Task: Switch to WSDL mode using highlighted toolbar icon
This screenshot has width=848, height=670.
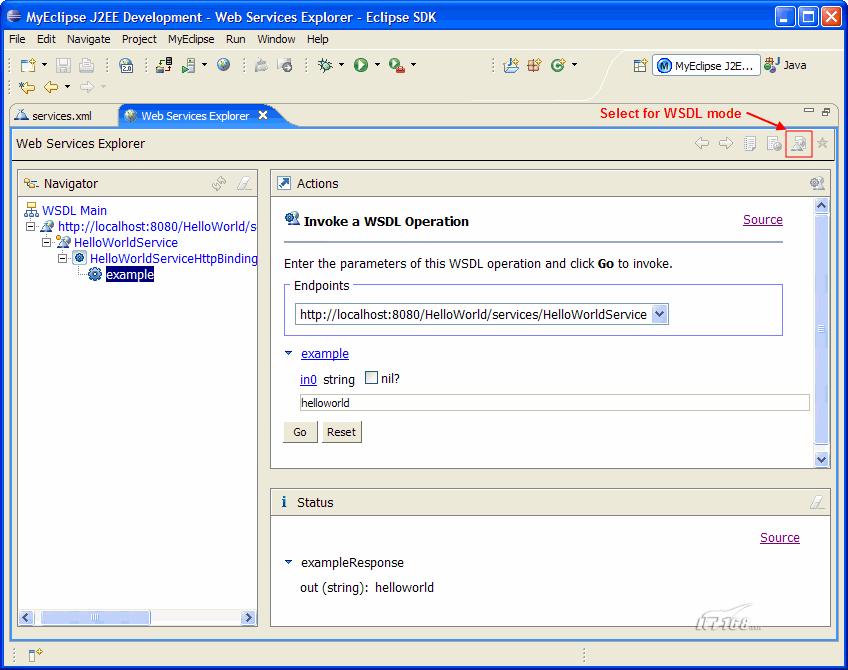Action: point(798,143)
